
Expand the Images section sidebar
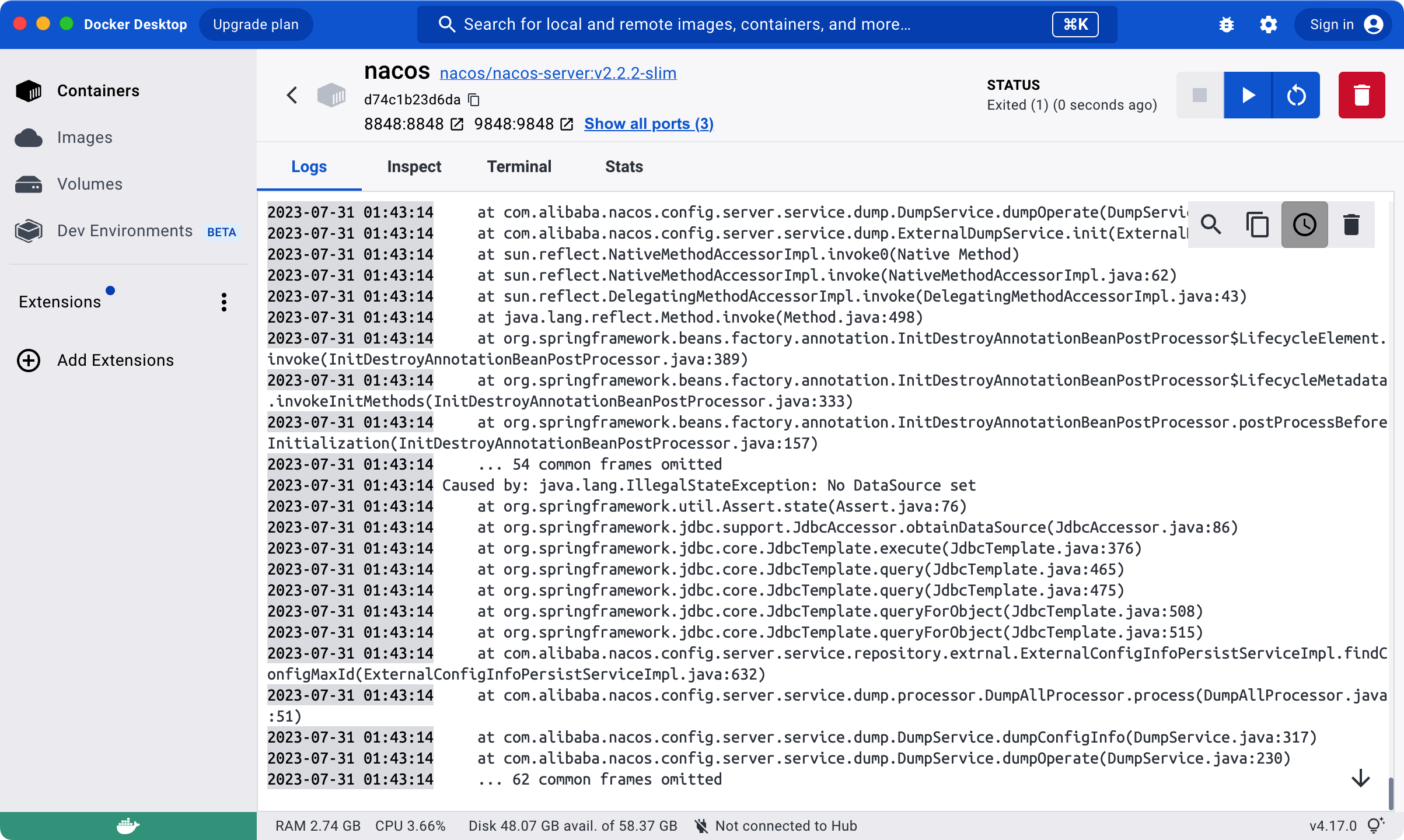click(85, 137)
